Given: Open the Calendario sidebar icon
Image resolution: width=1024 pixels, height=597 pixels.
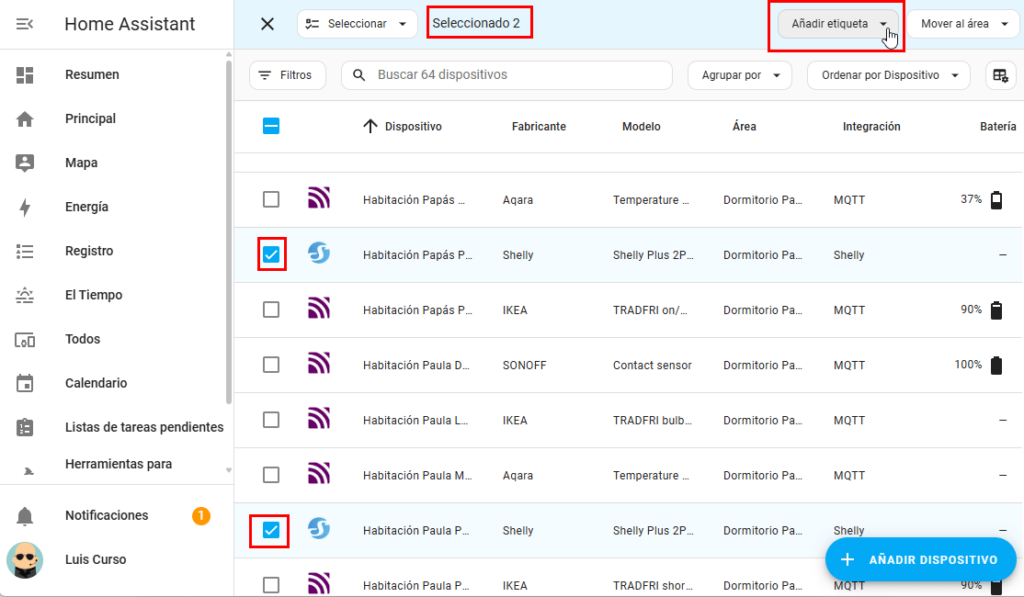Looking at the screenshot, I should [25, 383].
